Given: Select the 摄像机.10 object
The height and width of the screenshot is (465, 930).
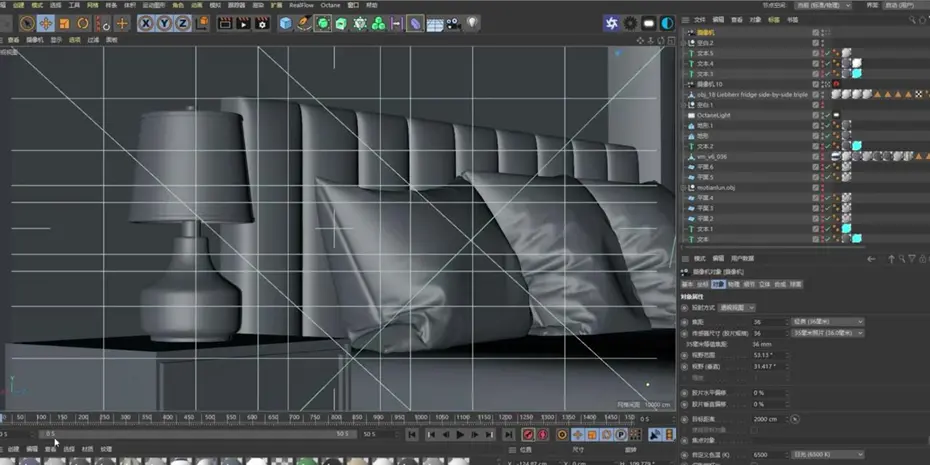Looking at the screenshot, I should [709, 85].
